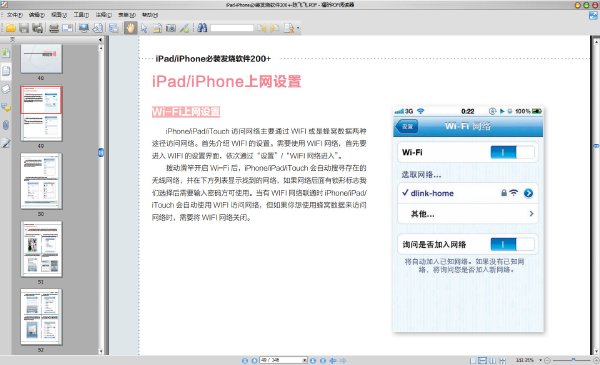Screen dimensions: 600x365
Task: Open the attachments paperclip sidebar icon
Action: (6, 125)
